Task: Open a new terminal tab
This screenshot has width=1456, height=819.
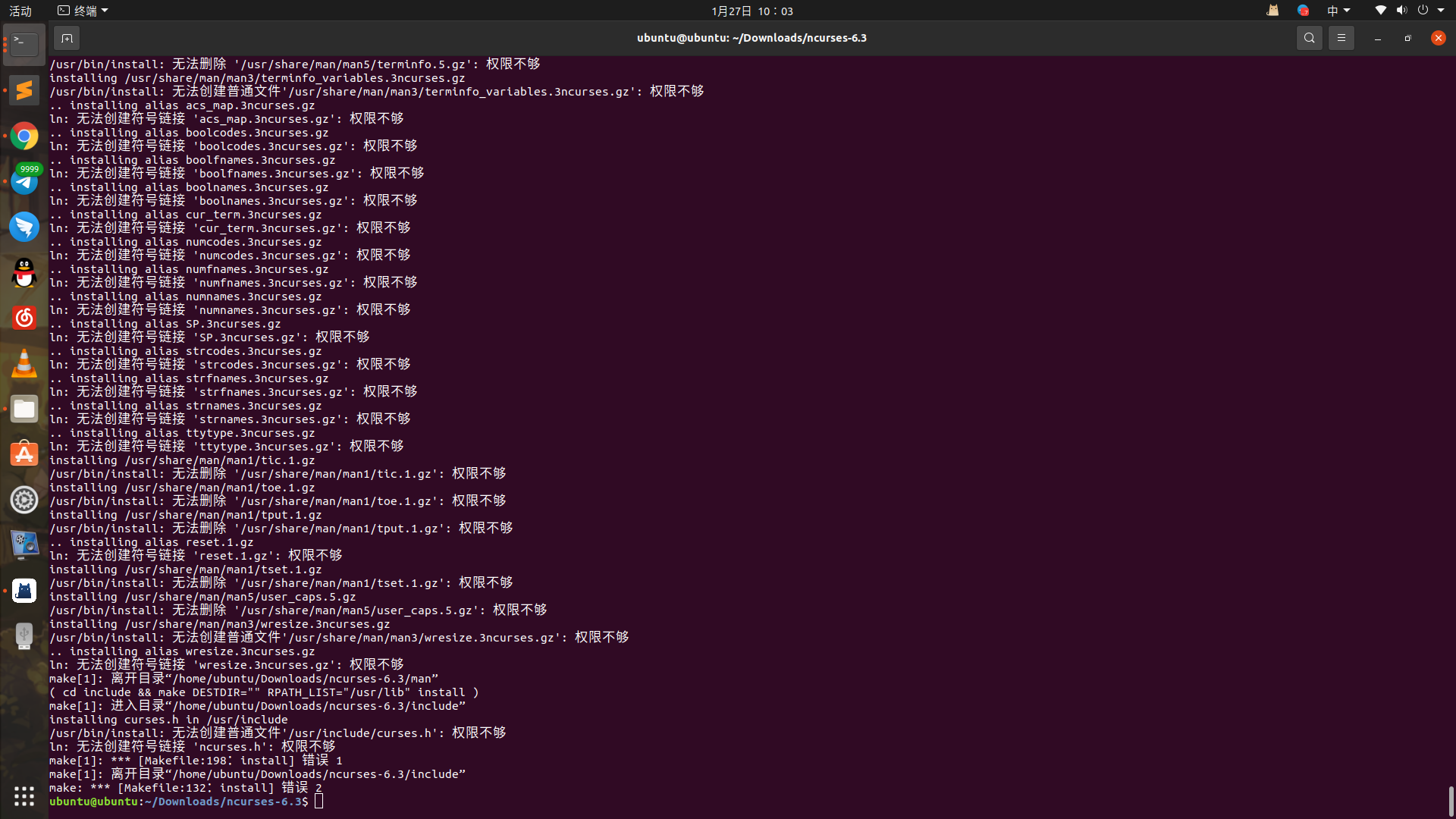Action: point(67,38)
